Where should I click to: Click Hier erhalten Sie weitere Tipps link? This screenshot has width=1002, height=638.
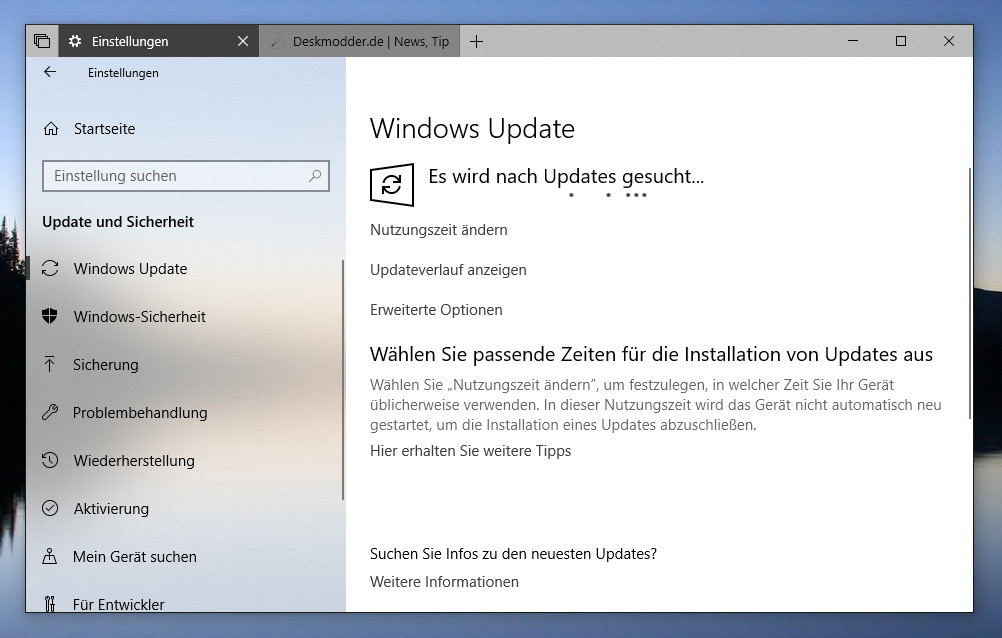(x=470, y=451)
